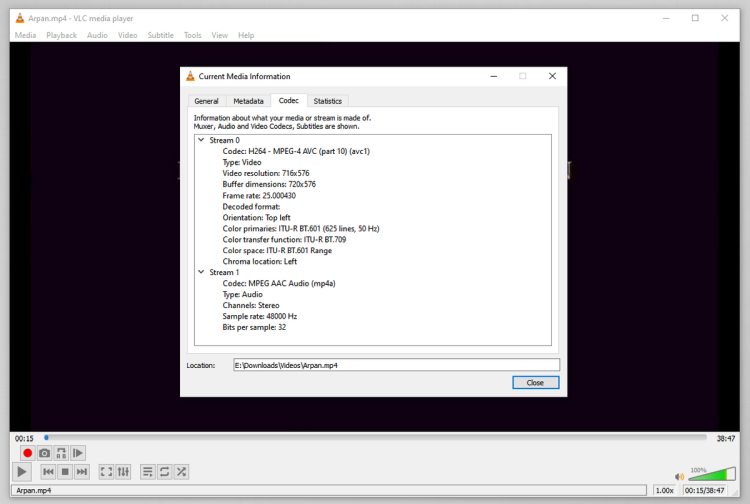Select 'Buffer dimensions: 720x576' row
Screen dimensions: 750x504
[x=269, y=184]
